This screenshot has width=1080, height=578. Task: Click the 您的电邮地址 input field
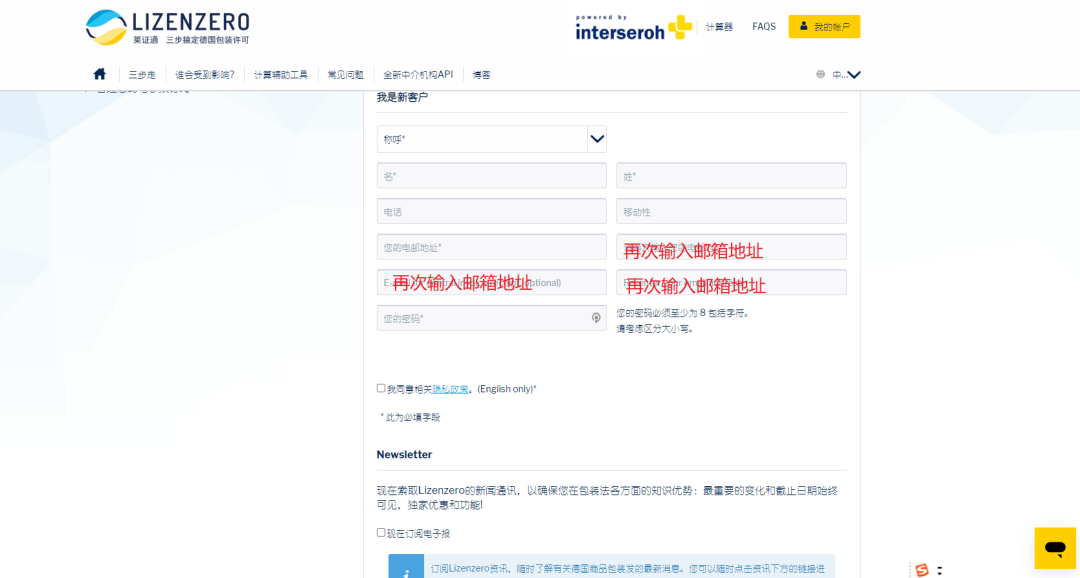point(491,246)
